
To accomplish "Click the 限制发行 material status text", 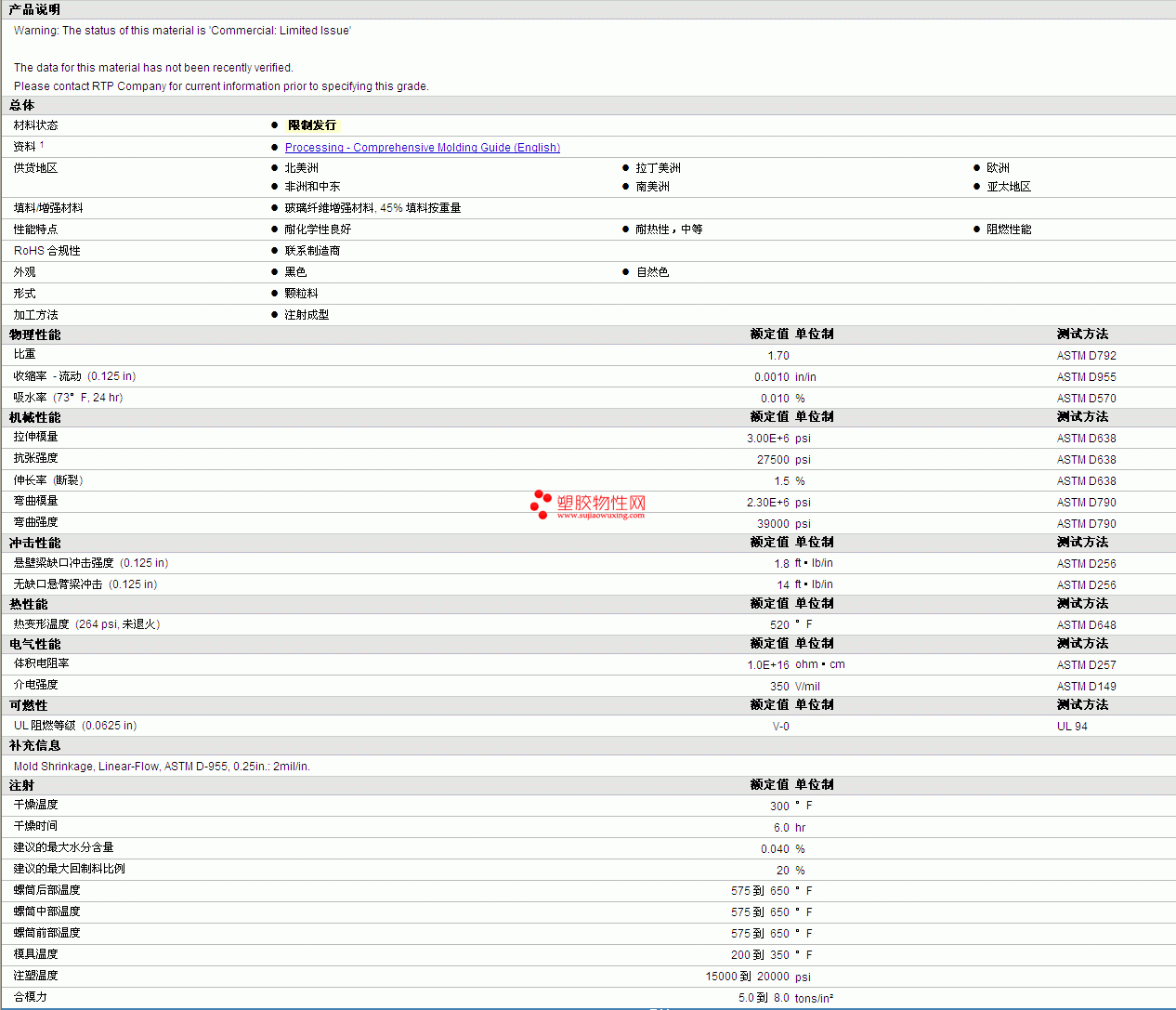I will pyautogui.click(x=312, y=125).
